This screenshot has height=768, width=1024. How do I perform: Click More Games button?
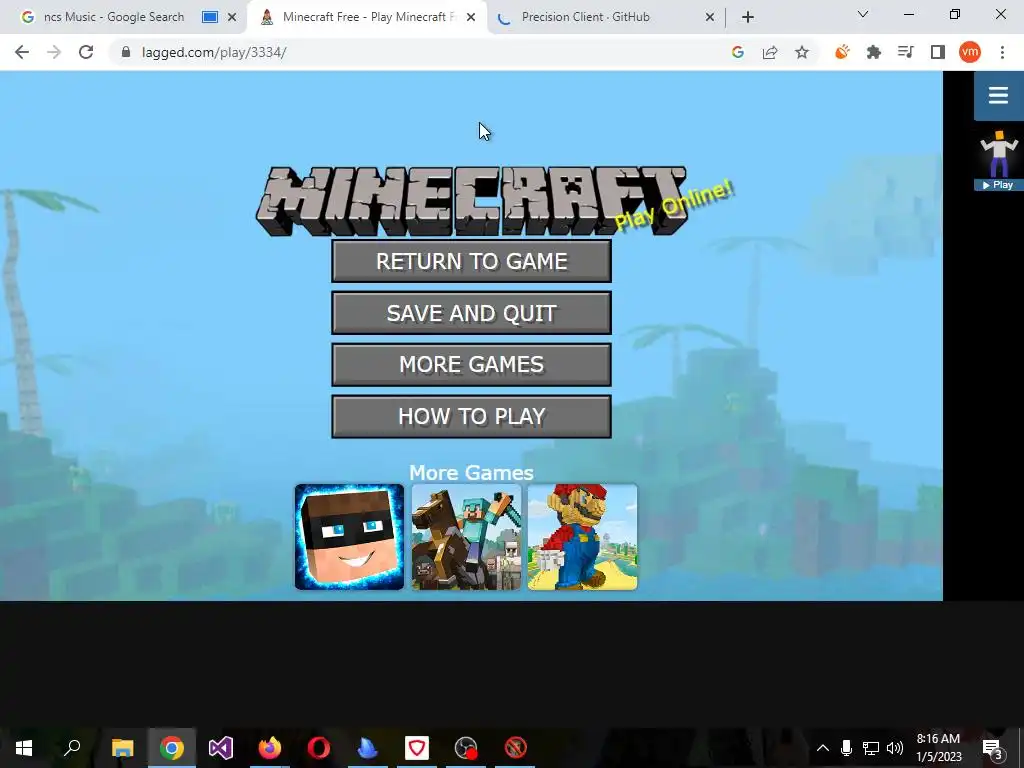pyautogui.click(x=472, y=364)
